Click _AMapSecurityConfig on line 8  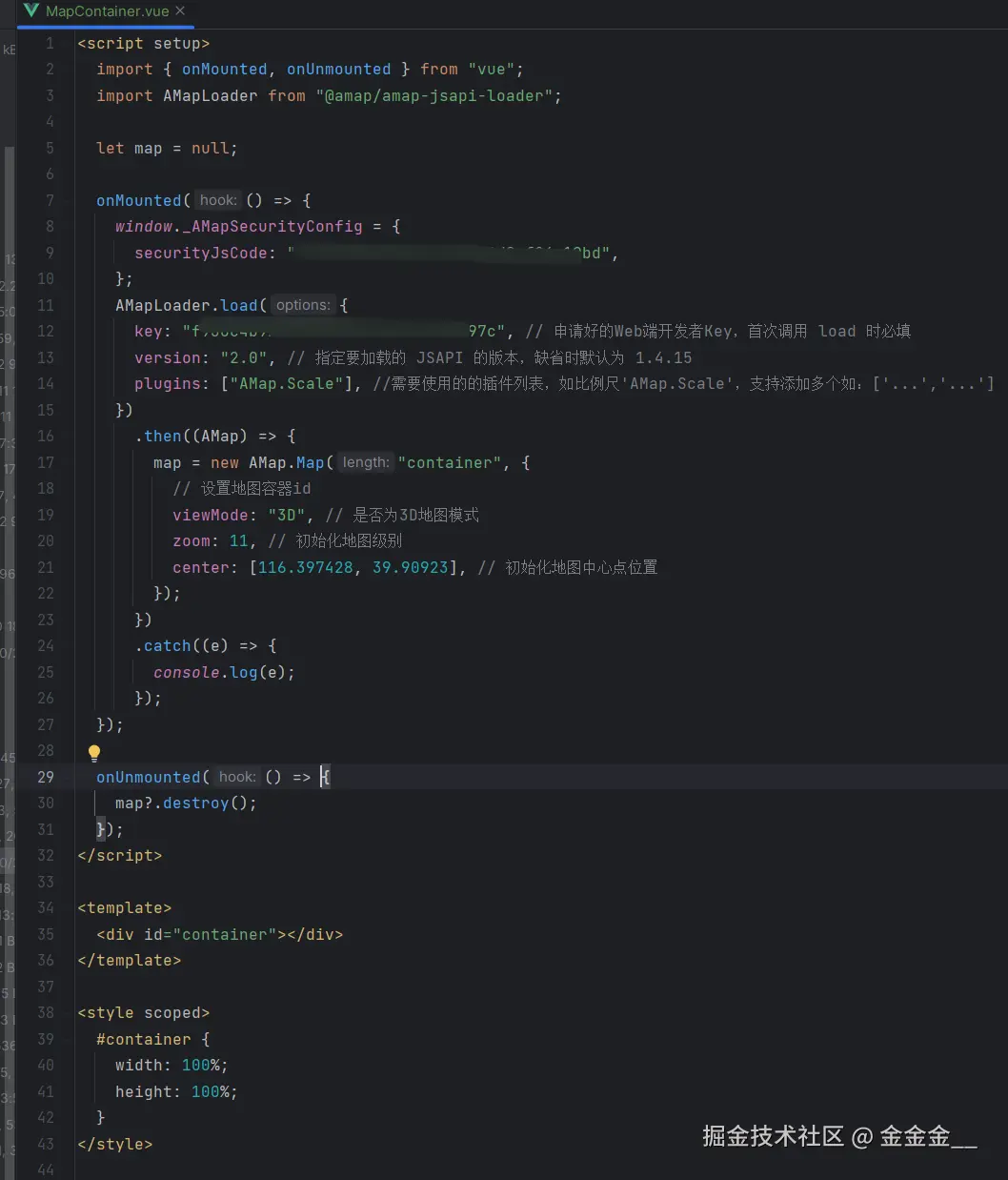point(272,226)
